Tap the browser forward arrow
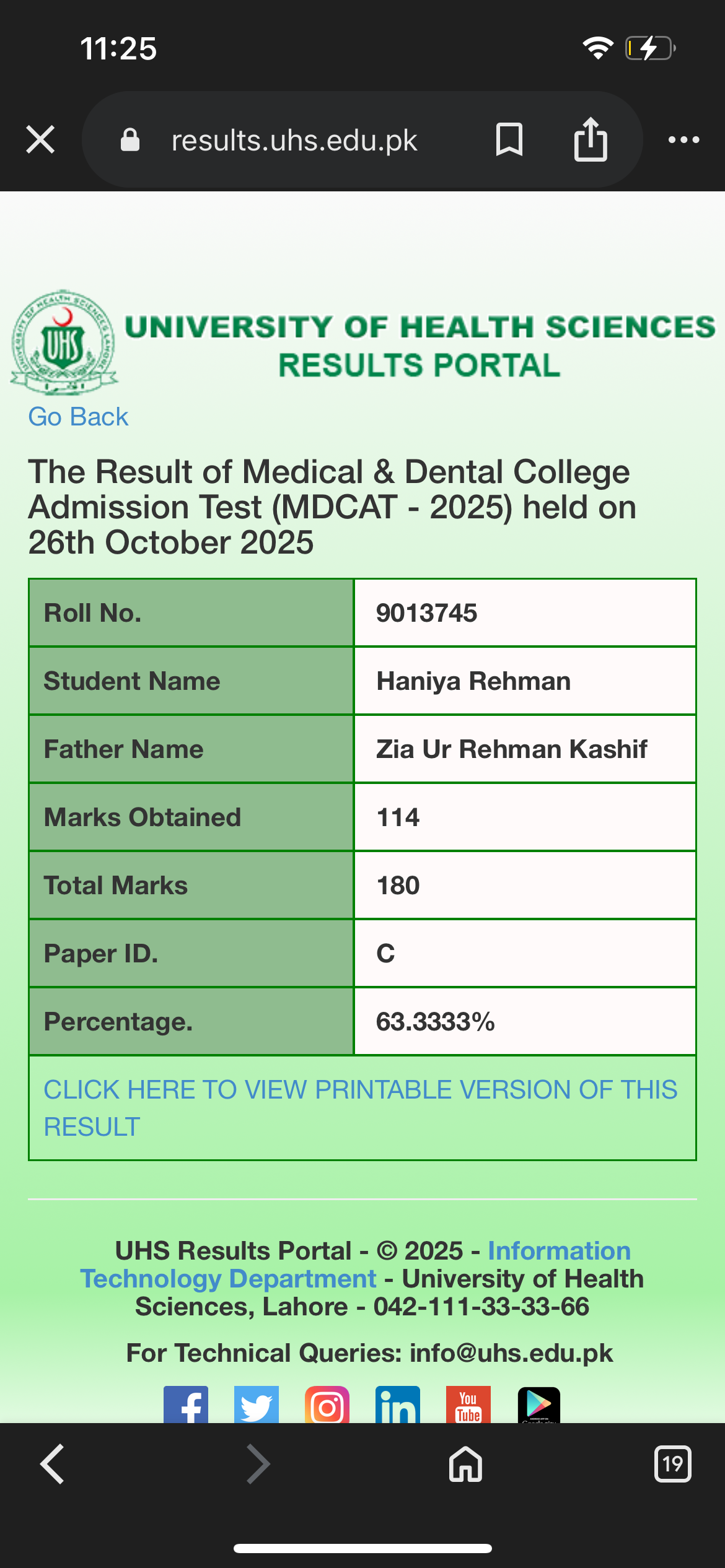 pos(258,1464)
